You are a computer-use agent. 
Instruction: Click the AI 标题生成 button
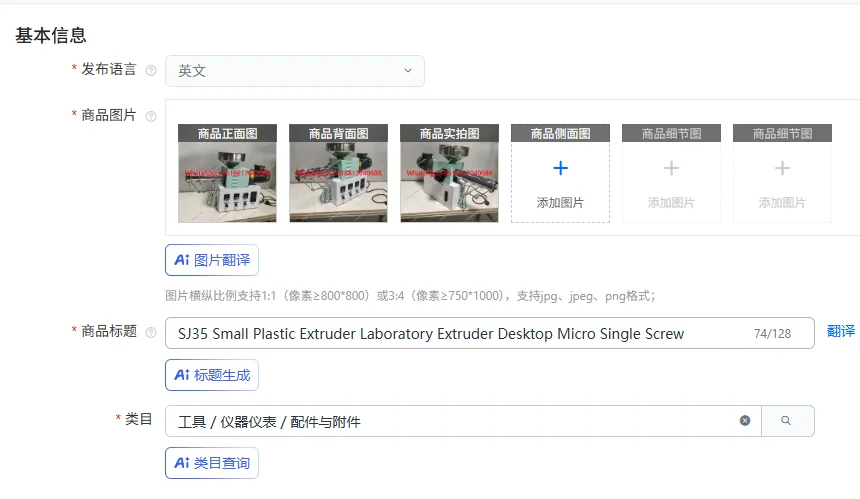click(x=212, y=375)
